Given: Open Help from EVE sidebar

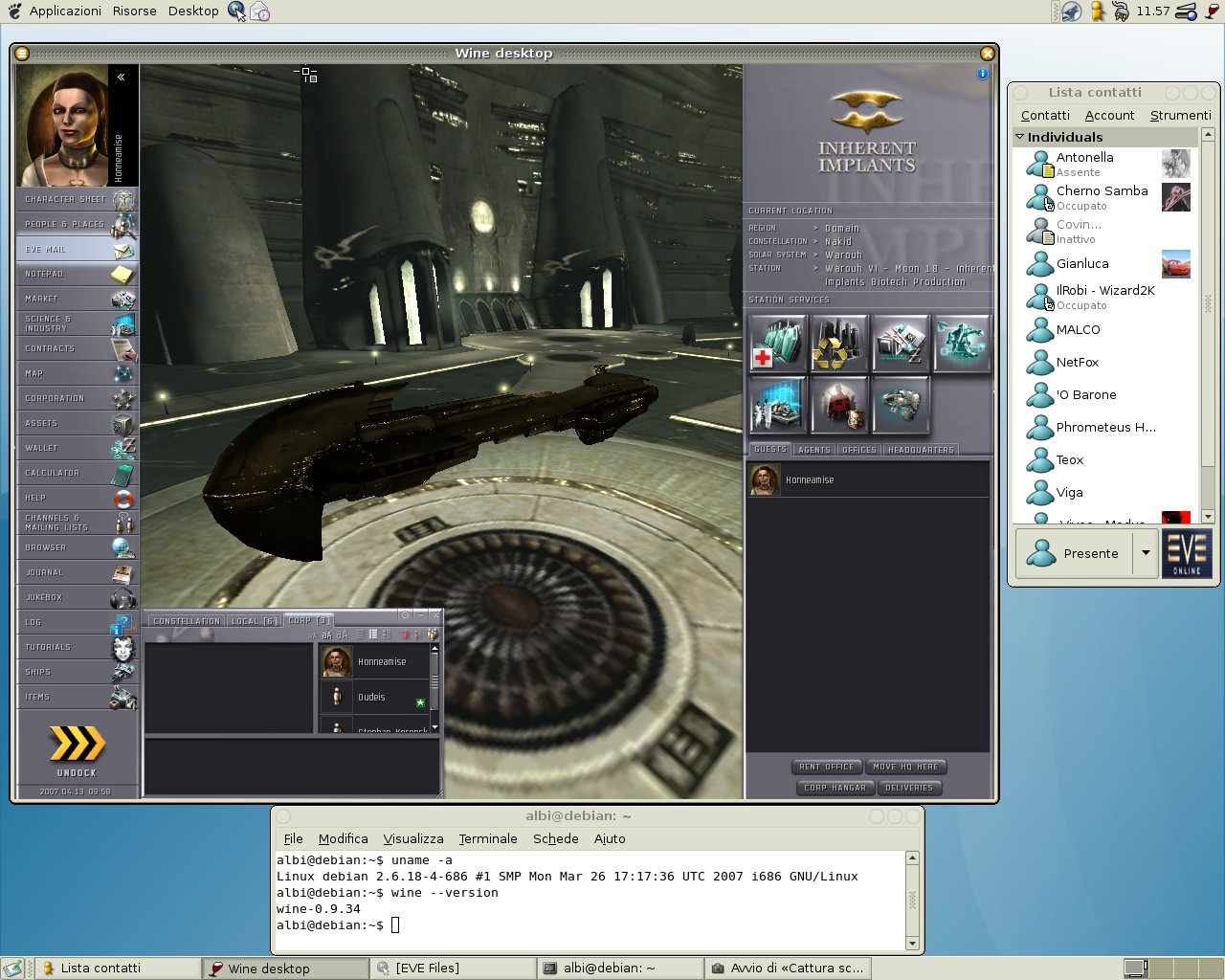Looking at the screenshot, I should click(x=78, y=498).
